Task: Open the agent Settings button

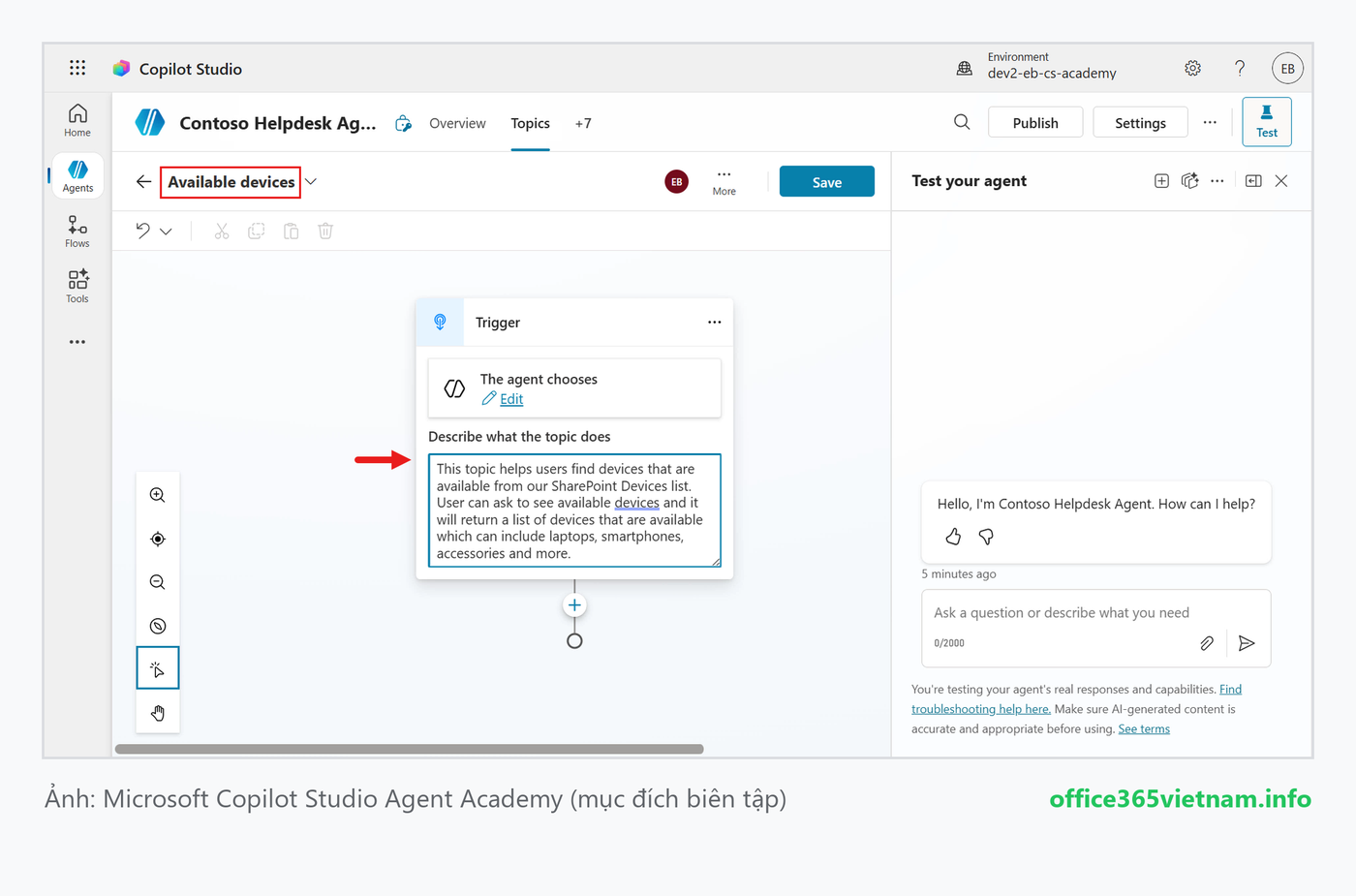Action: [1140, 122]
